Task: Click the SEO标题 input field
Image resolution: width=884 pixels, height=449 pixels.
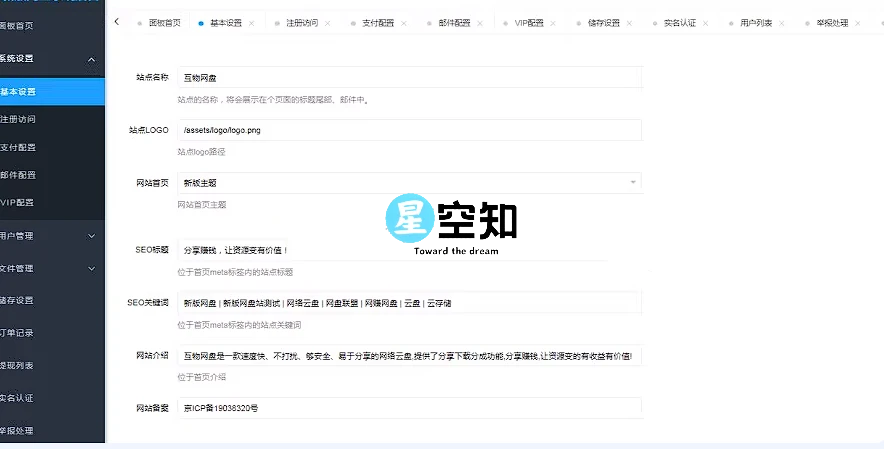Action: click(x=409, y=250)
